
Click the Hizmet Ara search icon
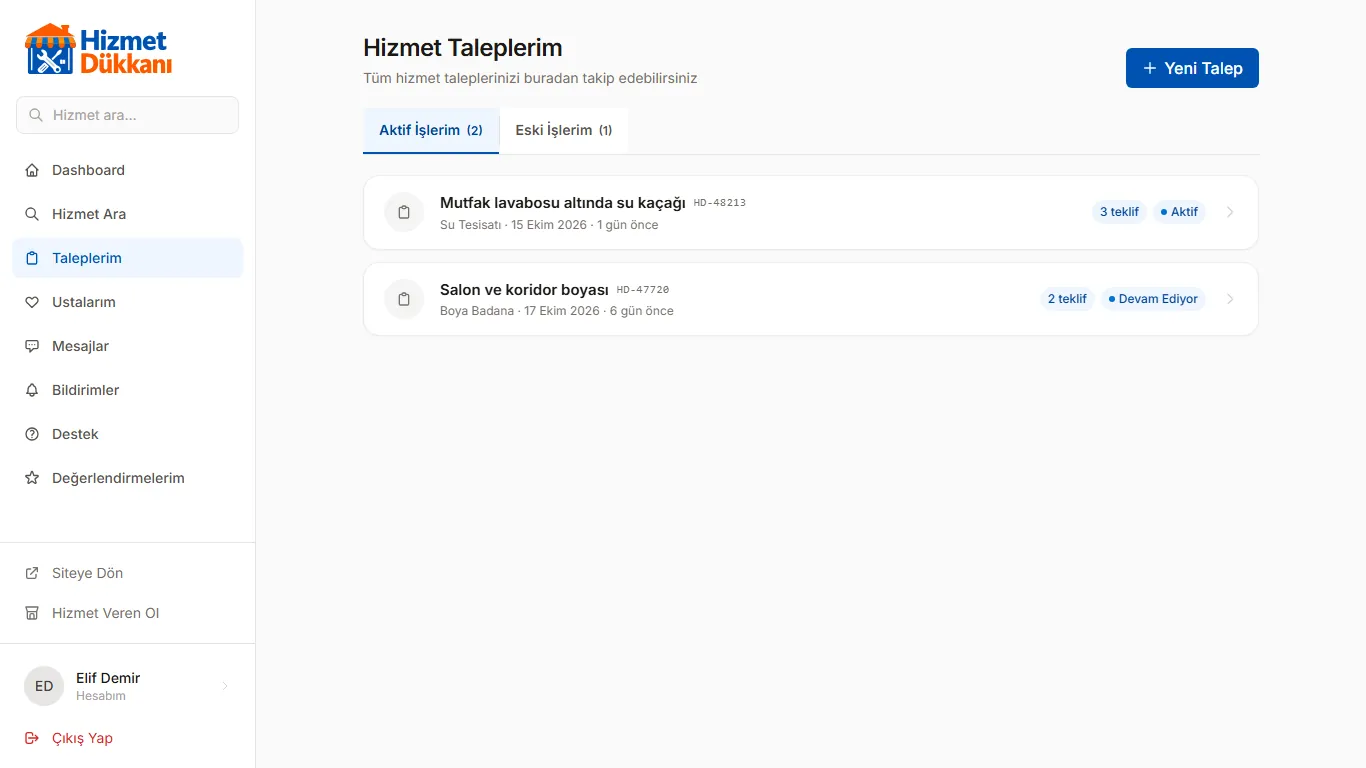(x=32, y=214)
